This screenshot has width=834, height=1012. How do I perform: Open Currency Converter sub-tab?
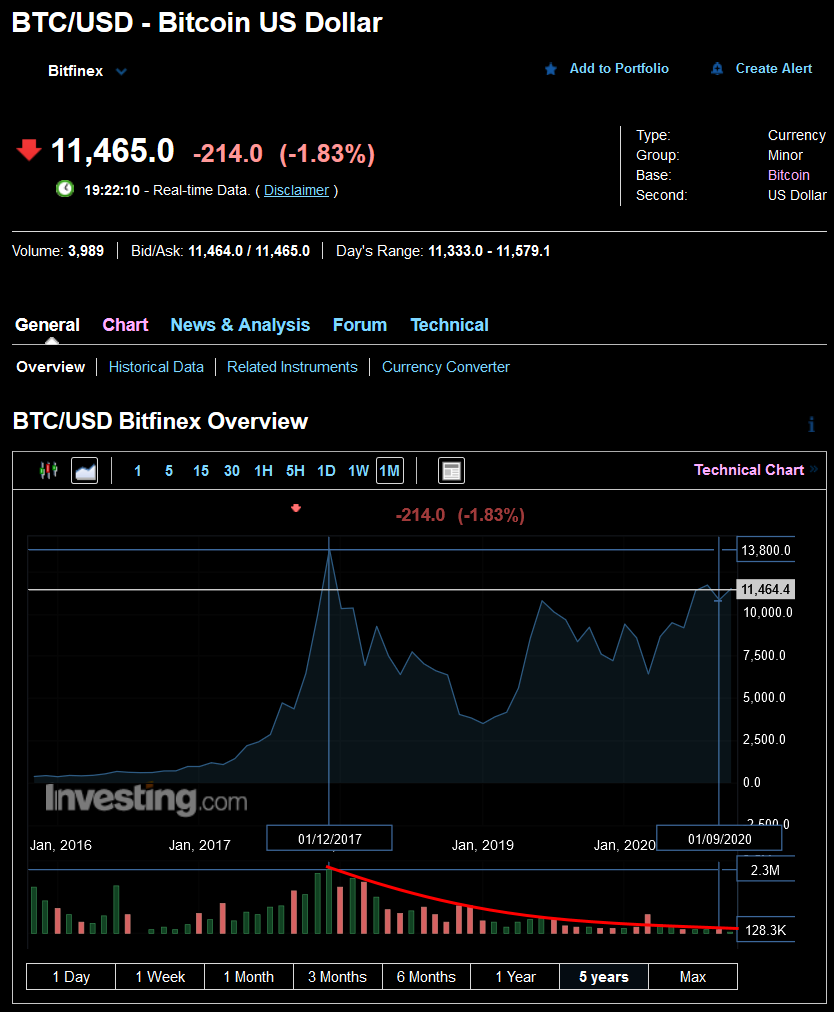(445, 367)
